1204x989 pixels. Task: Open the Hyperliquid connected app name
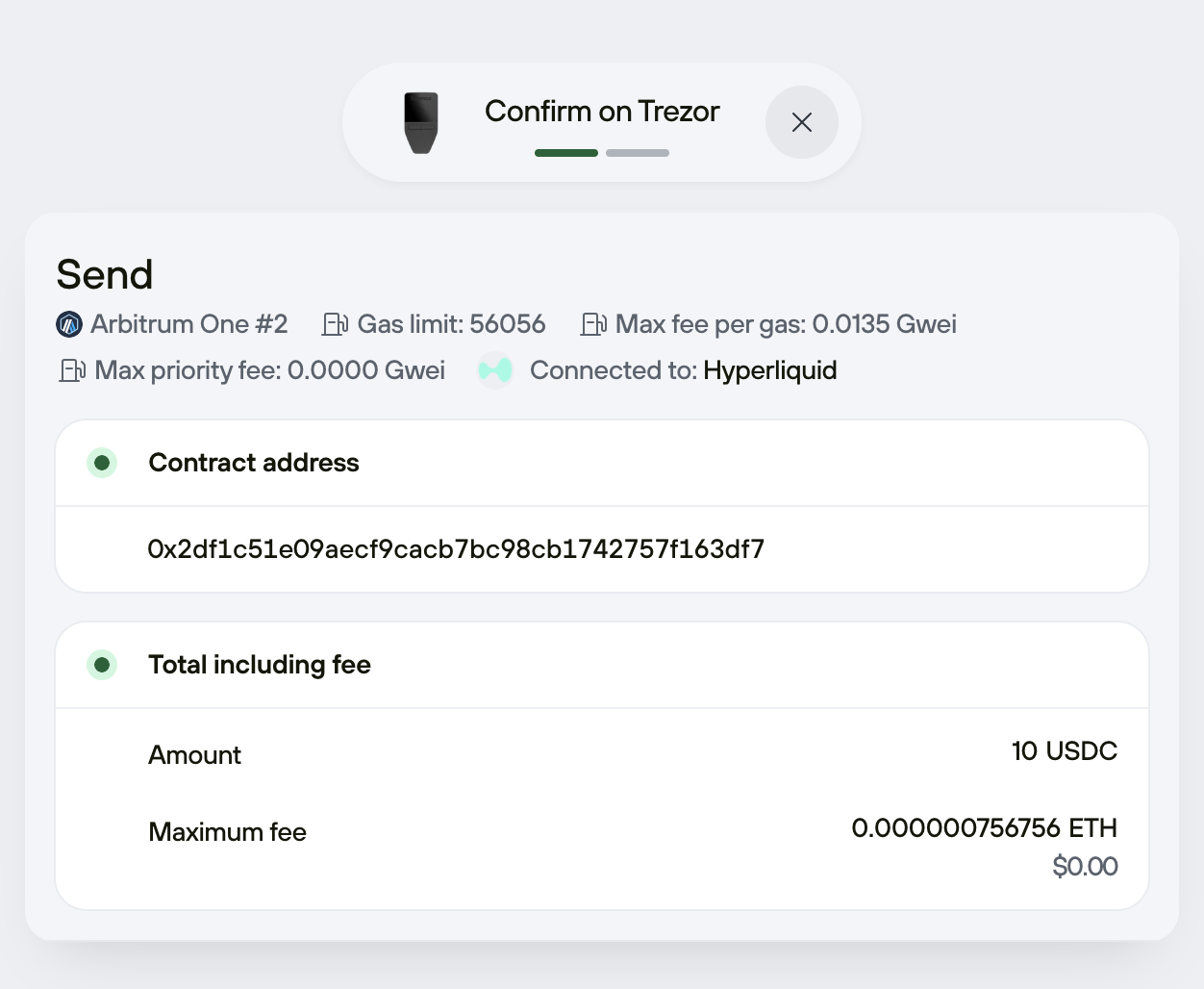(x=770, y=370)
